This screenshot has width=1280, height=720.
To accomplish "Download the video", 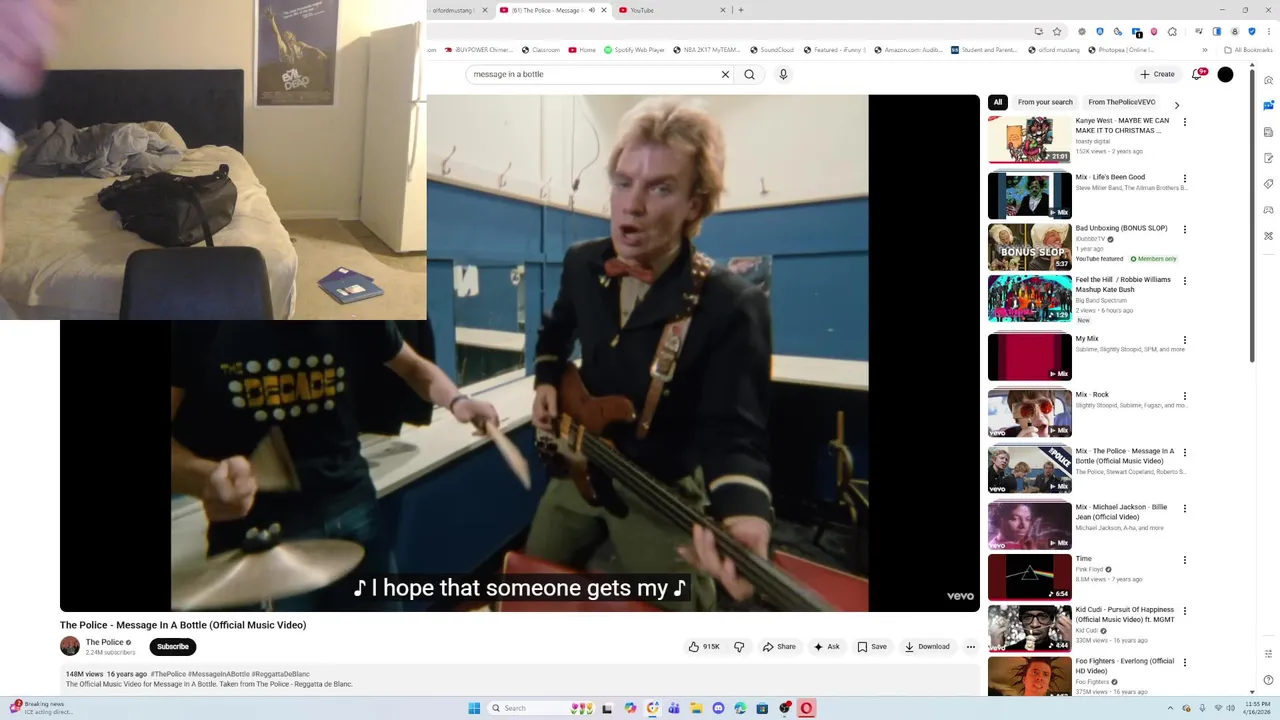I will (927, 647).
